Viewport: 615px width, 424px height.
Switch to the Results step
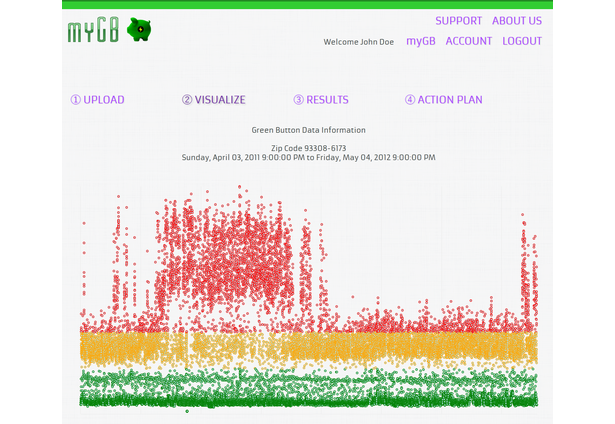pos(321,100)
